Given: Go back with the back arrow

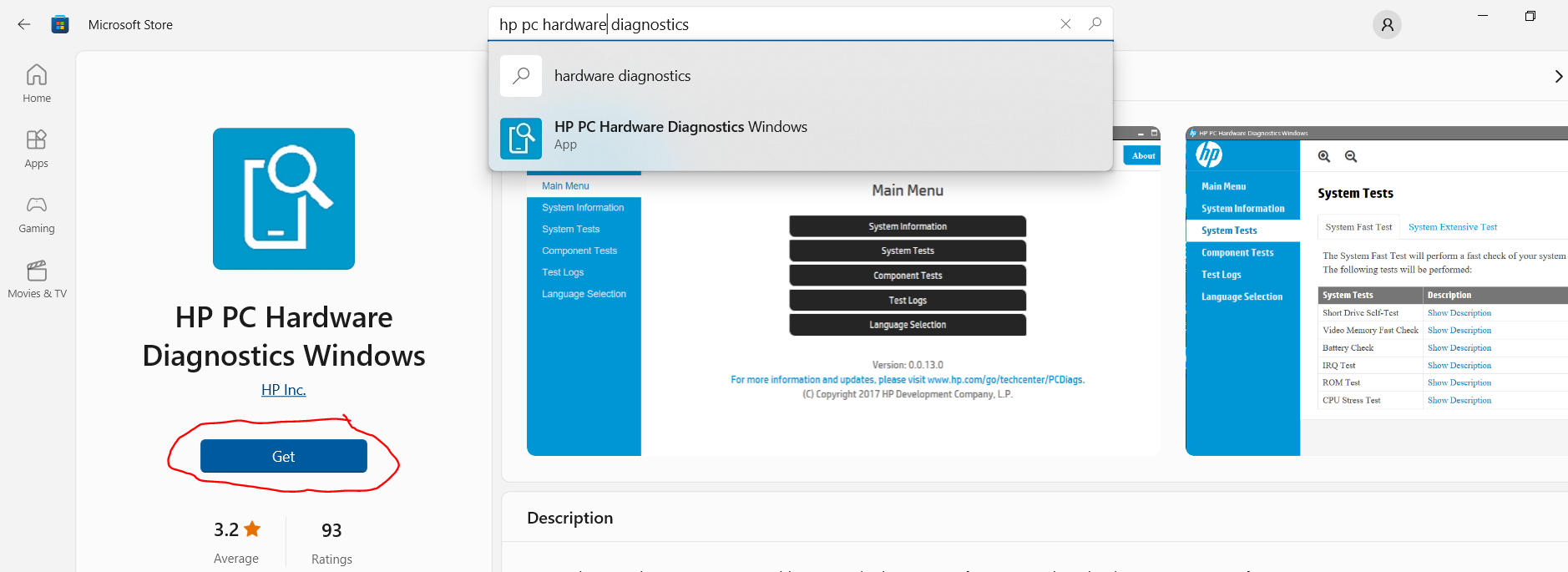Looking at the screenshot, I should pyautogui.click(x=24, y=24).
